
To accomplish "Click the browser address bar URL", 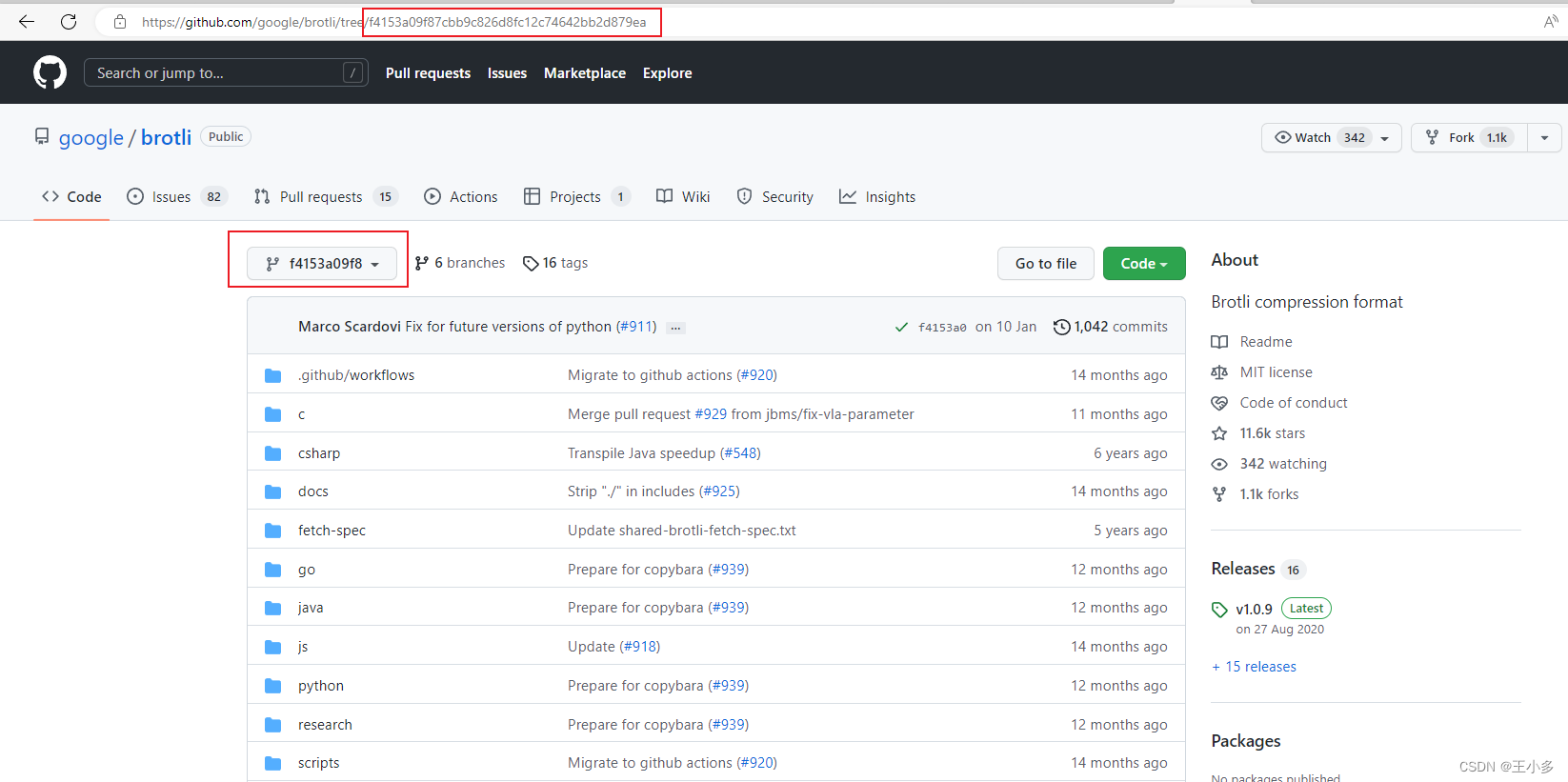I will click(x=394, y=22).
